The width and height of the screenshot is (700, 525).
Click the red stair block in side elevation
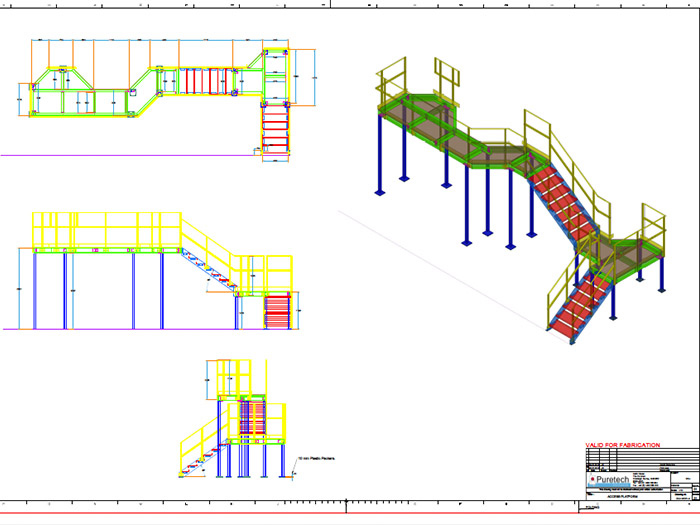[x=276, y=311]
